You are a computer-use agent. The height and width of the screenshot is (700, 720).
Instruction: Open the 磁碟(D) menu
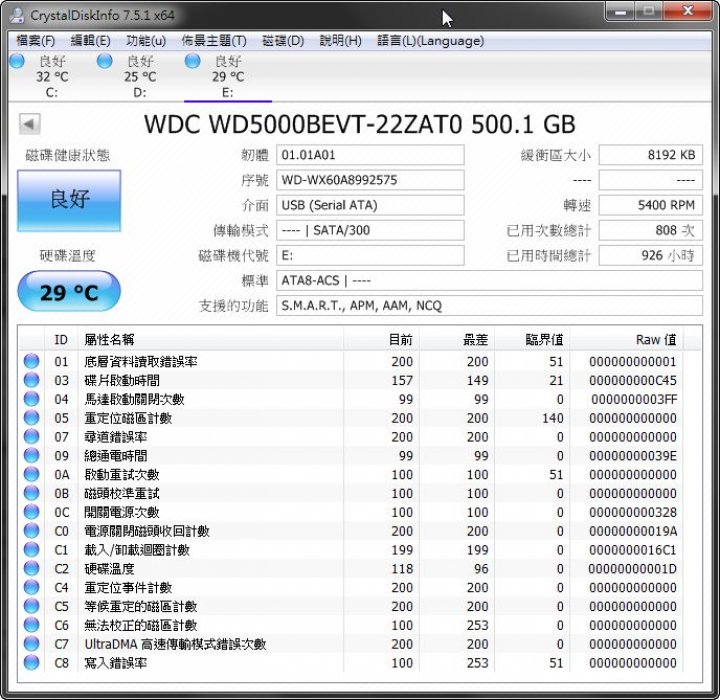[x=283, y=41]
